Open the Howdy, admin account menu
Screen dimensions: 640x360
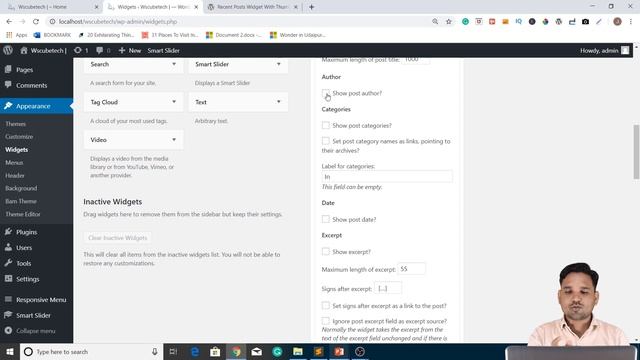point(604,50)
